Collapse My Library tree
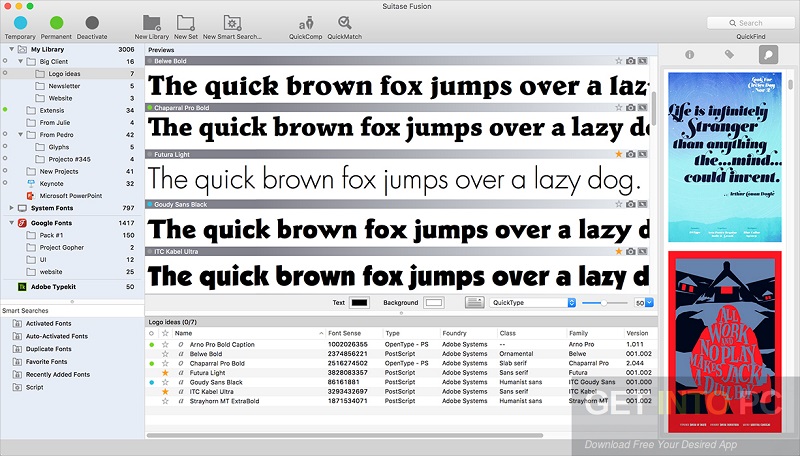Screen dimensions: 800x456 pyautogui.click(x=11, y=49)
